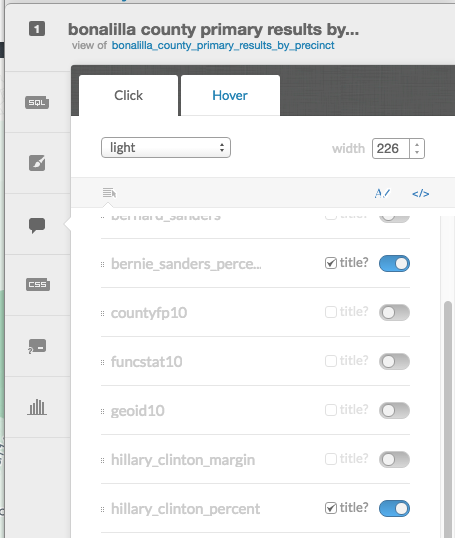Check title box for hillary_clinton_margin
This screenshot has height=538, width=455.
pyautogui.click(x=331, y=459)
